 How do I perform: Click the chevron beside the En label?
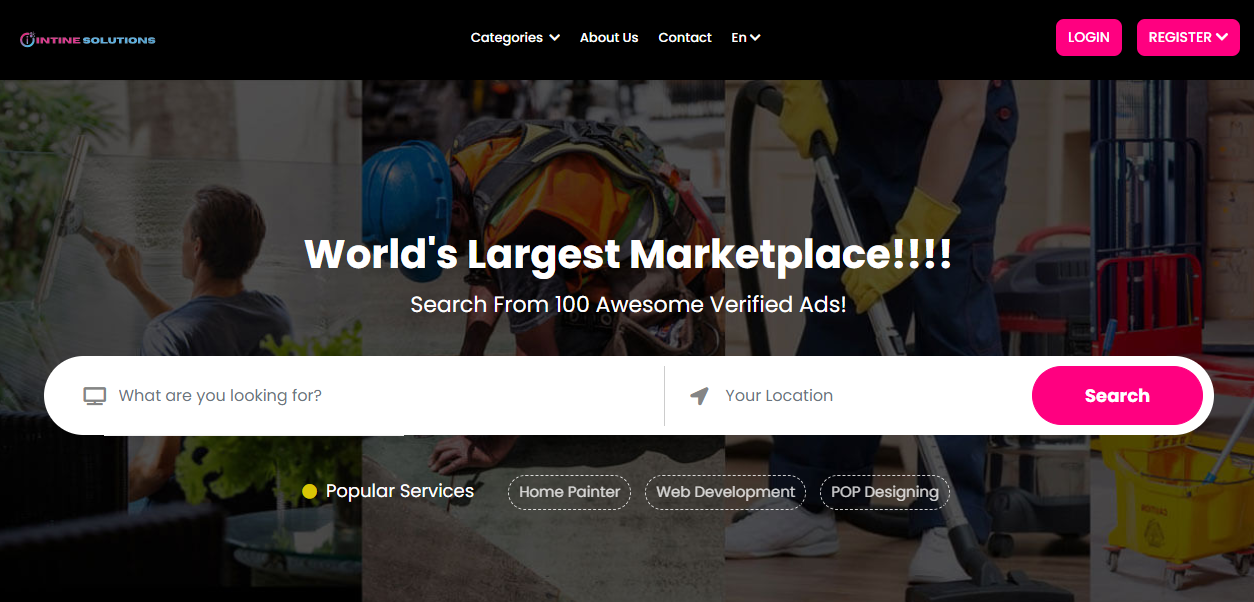756,38
